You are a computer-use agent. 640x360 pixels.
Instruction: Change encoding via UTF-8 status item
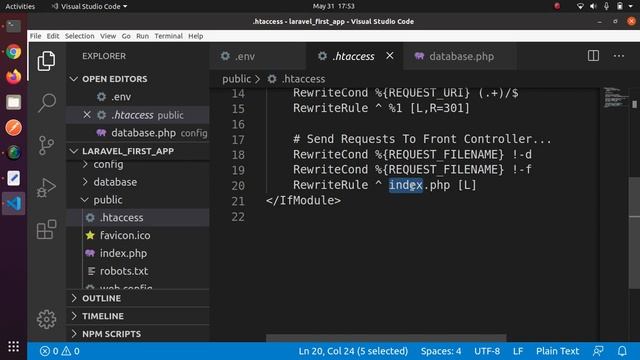487,351
